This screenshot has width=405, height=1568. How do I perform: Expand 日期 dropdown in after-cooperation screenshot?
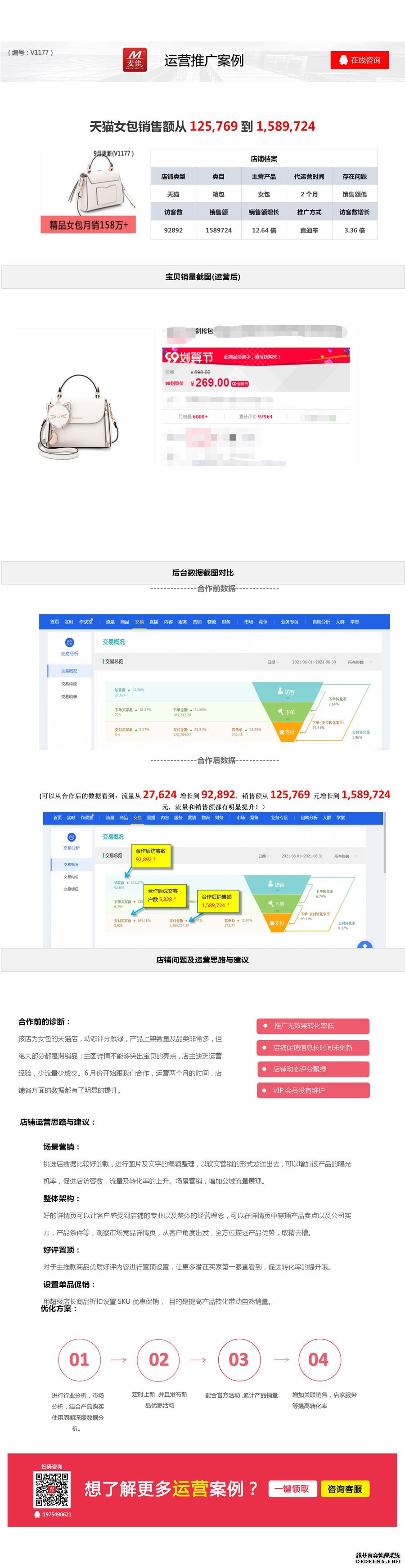(263, 856)
